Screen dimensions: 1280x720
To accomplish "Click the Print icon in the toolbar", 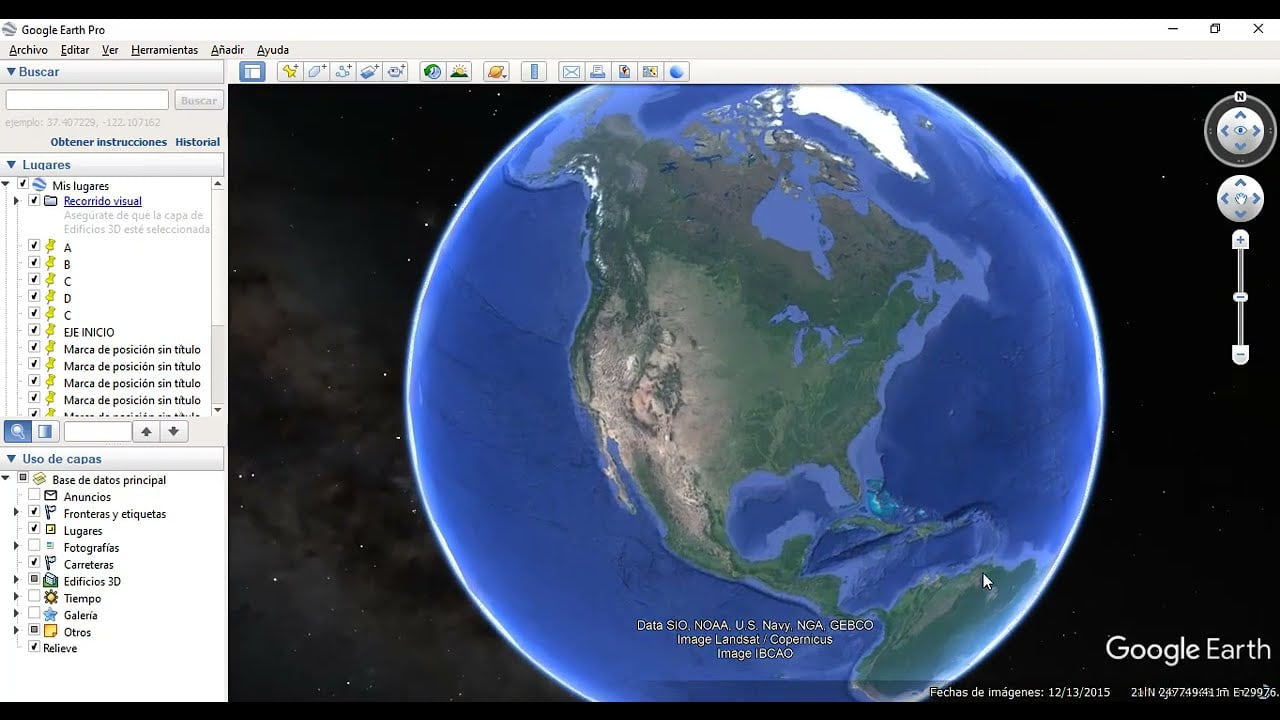I will (x=598, y=71).
